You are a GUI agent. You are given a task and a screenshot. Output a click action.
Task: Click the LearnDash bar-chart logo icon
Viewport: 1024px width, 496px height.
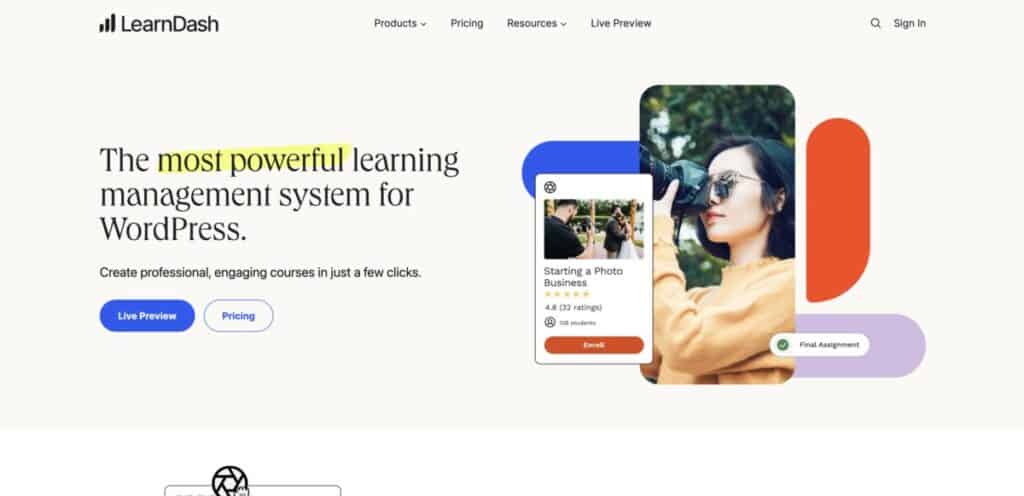[x=107, y=23]
